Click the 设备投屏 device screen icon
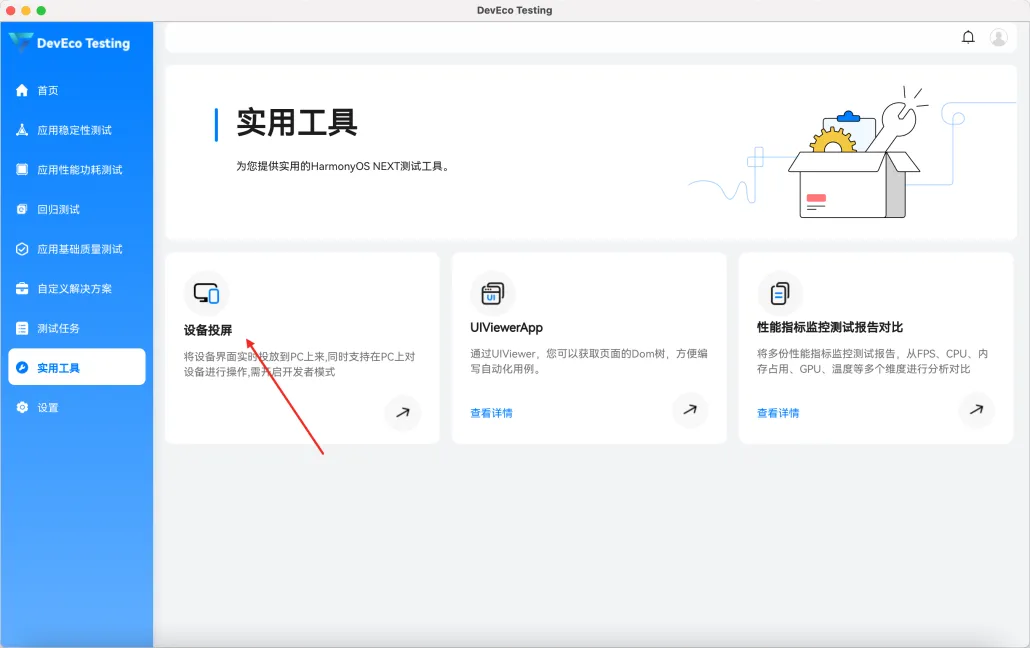Viewport: 1030px width, 648px height. (x=206, y=293)
